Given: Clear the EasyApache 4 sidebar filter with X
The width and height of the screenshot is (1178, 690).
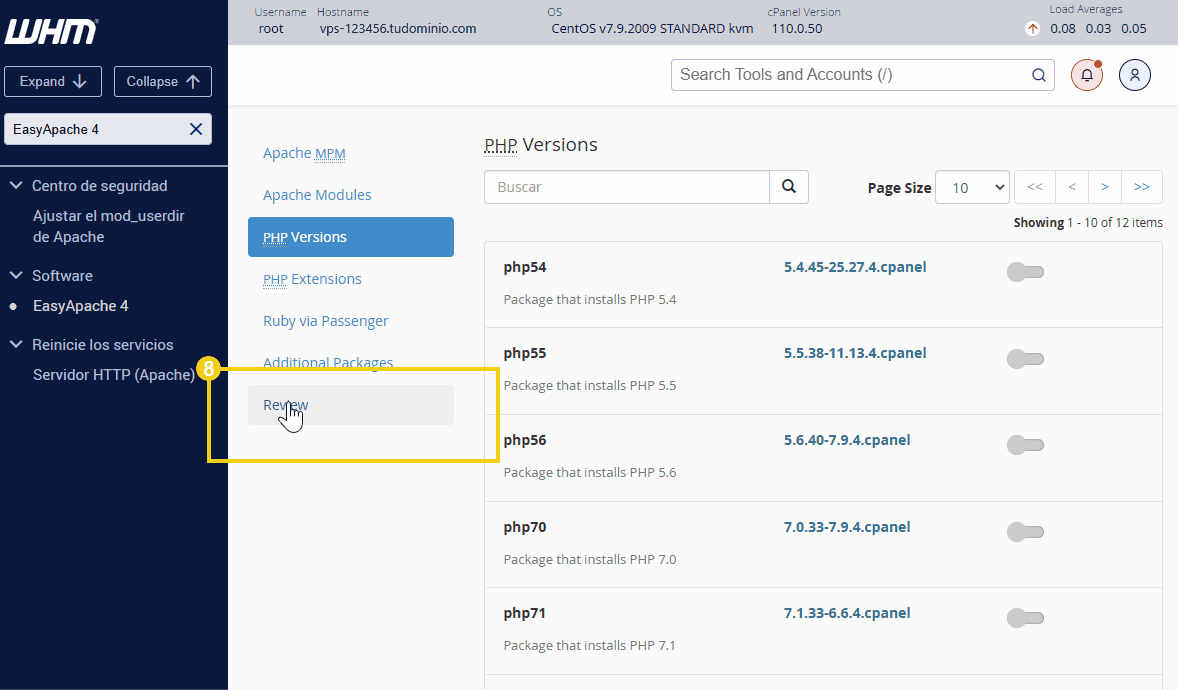Looking at the screenshot, I should click(196, 129).
